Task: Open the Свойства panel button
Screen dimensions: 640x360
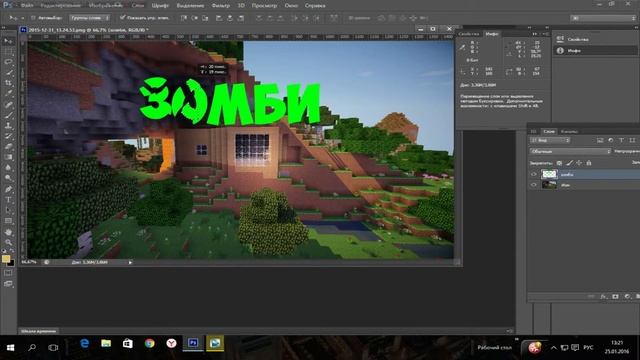Action: (x=594, y=39)
